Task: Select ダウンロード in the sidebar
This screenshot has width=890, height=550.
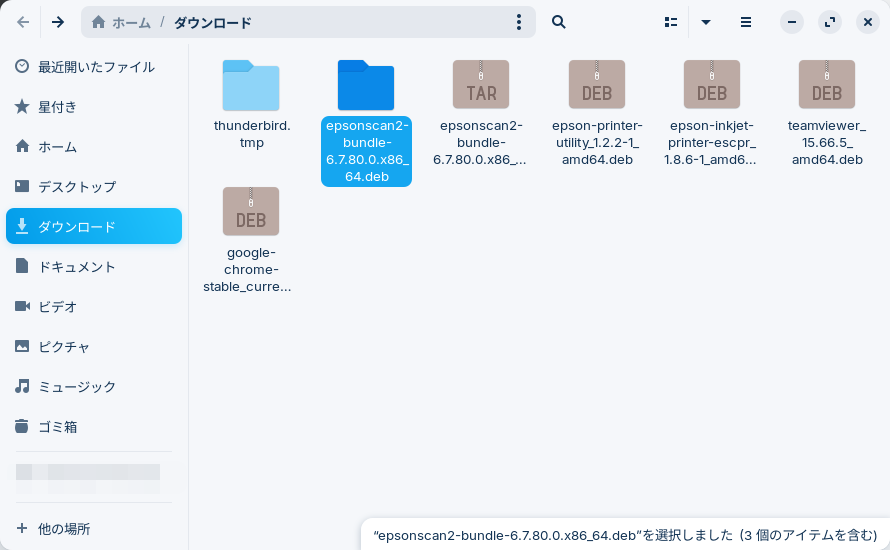Action: [x=94, y=226]
